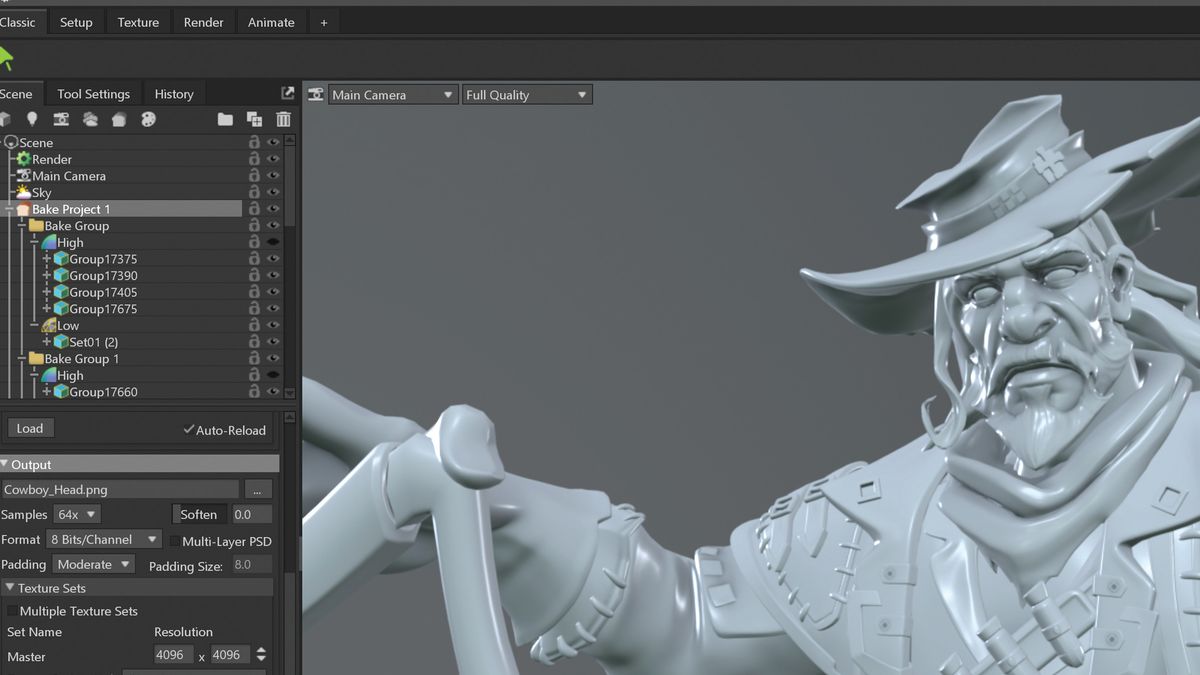Image resolution: width=1200 pixels, height=675 pixels.
Task: Add a material using the palette icon
Action: (148, 119)
